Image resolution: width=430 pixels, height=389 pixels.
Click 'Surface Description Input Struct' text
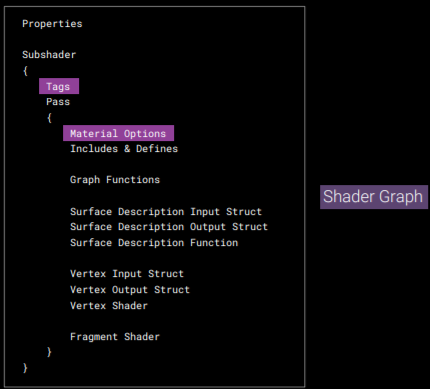click(x=166, y=212)
